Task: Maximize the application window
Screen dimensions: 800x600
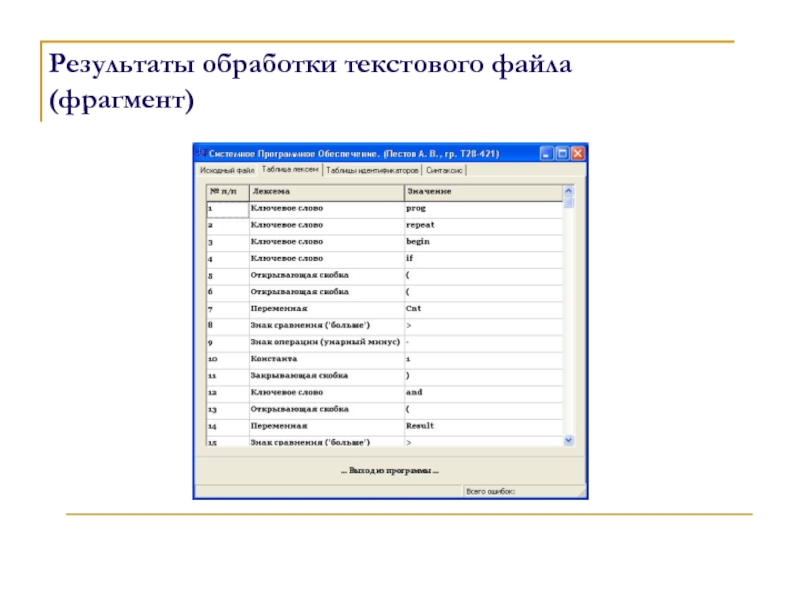Action: tap(562, 154)
